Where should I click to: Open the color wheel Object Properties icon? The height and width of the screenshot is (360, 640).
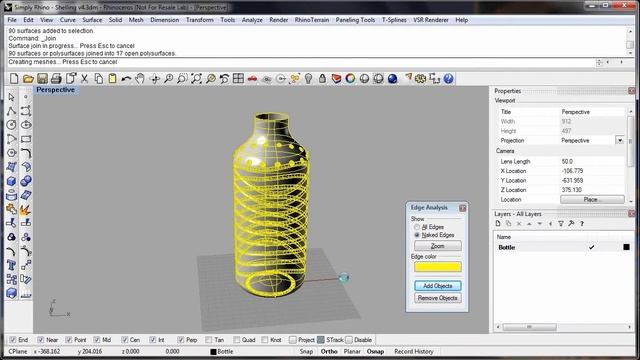coord(350,78)
